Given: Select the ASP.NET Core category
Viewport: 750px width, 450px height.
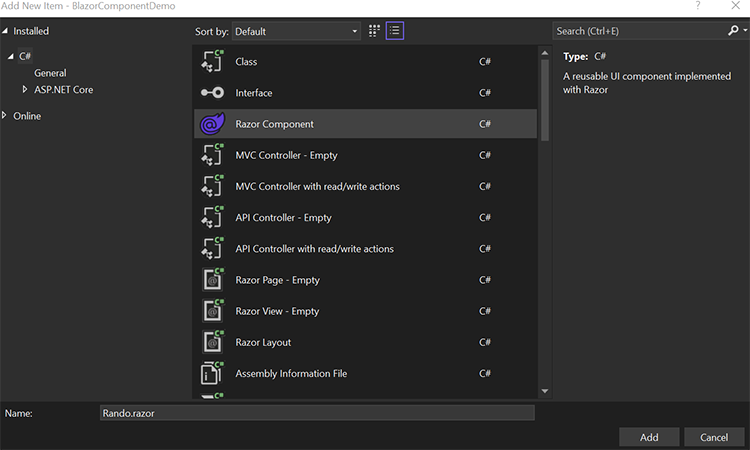Looking at the screenshot, I should [64, 90].
